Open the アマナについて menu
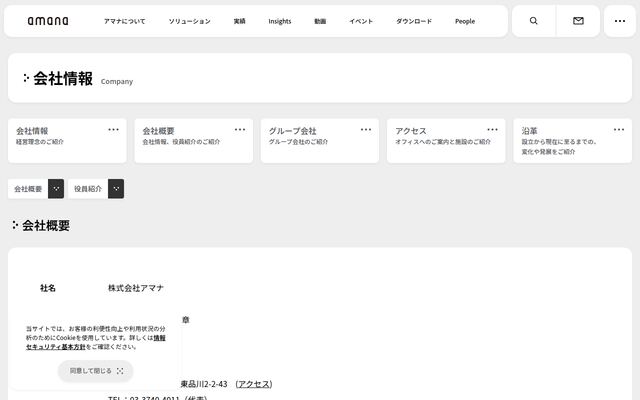Screen dimensions: 640x400 (124, 21)
